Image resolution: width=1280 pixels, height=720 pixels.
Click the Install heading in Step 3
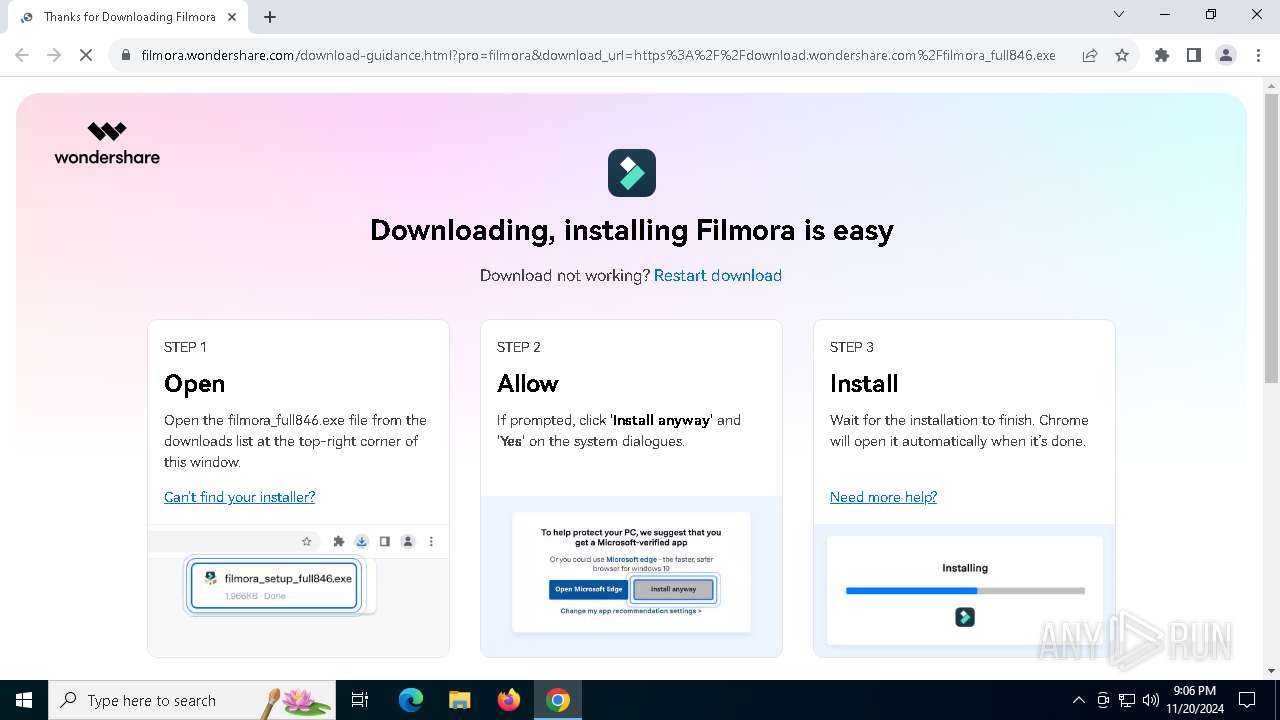pos(864,384)
